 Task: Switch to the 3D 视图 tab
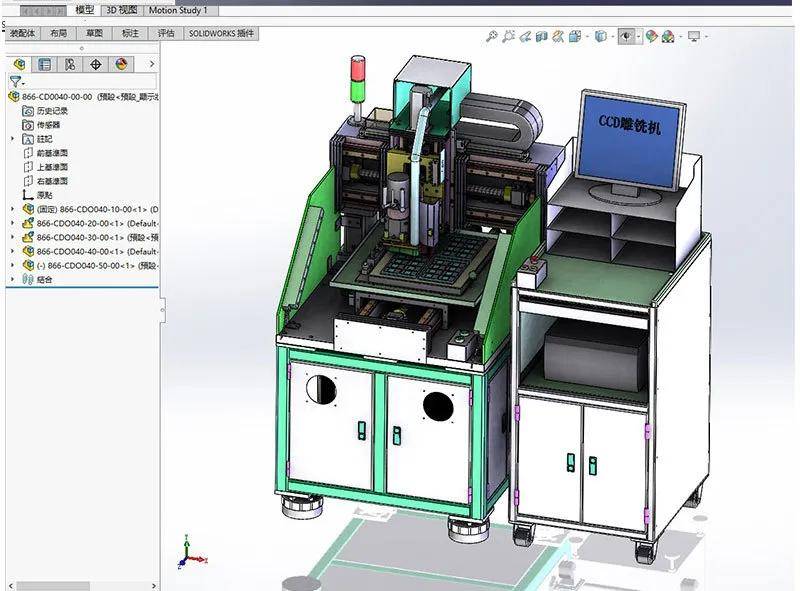pos(121,10)
